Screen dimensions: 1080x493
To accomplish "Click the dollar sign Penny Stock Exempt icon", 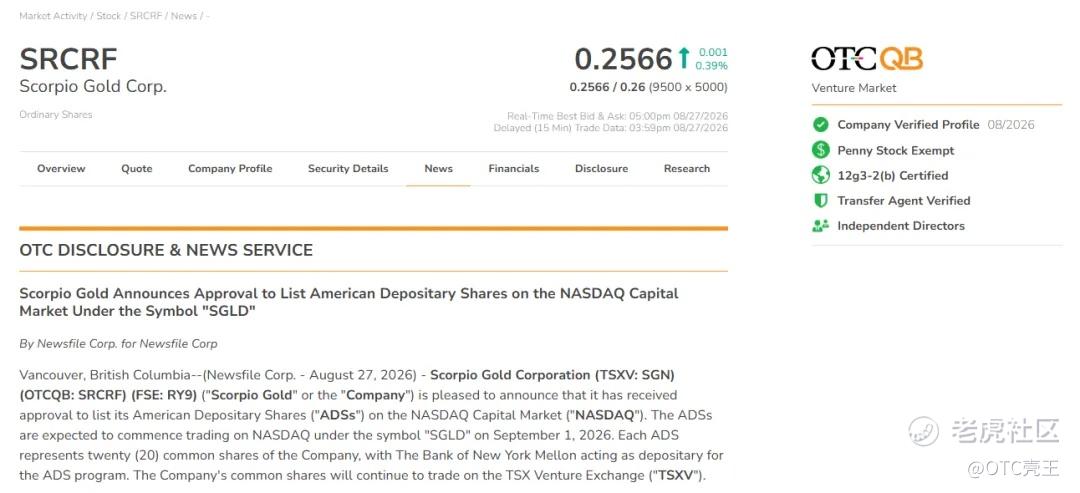I will pyautogui.click(x=820, y=150).
